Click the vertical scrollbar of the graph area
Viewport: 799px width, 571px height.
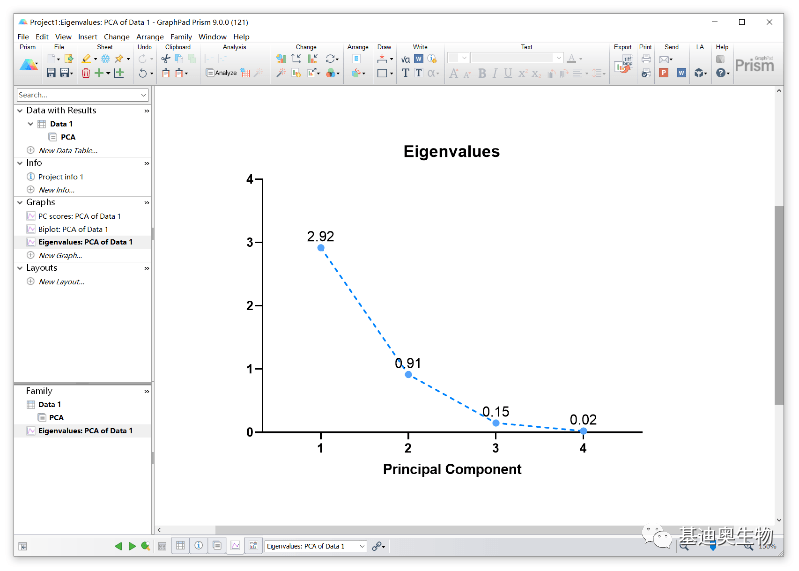(779, 300)
